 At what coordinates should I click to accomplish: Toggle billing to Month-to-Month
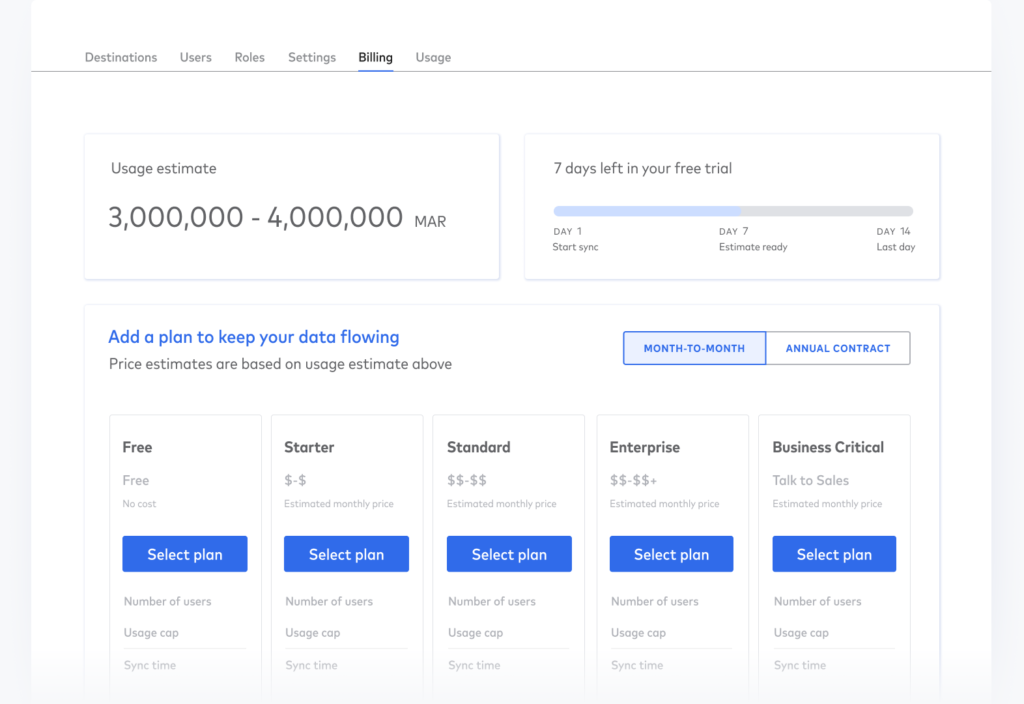click(694, 348)
